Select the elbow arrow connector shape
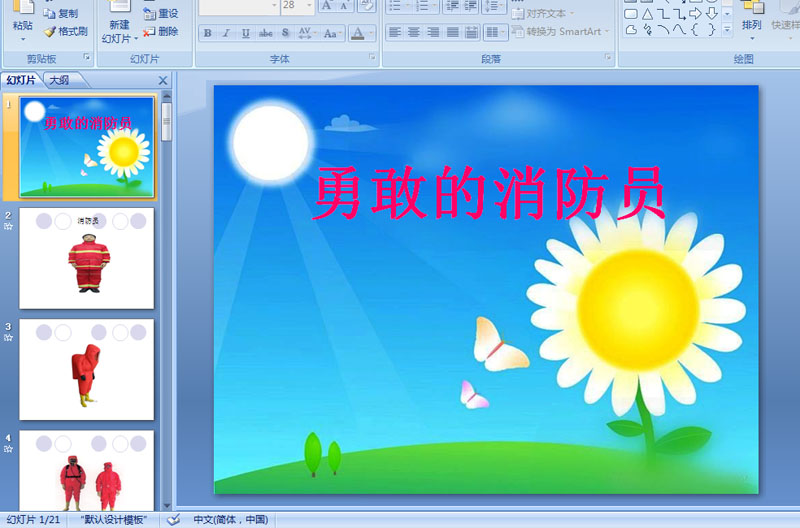This screenshot has width=800, height=528. (679, 14)
